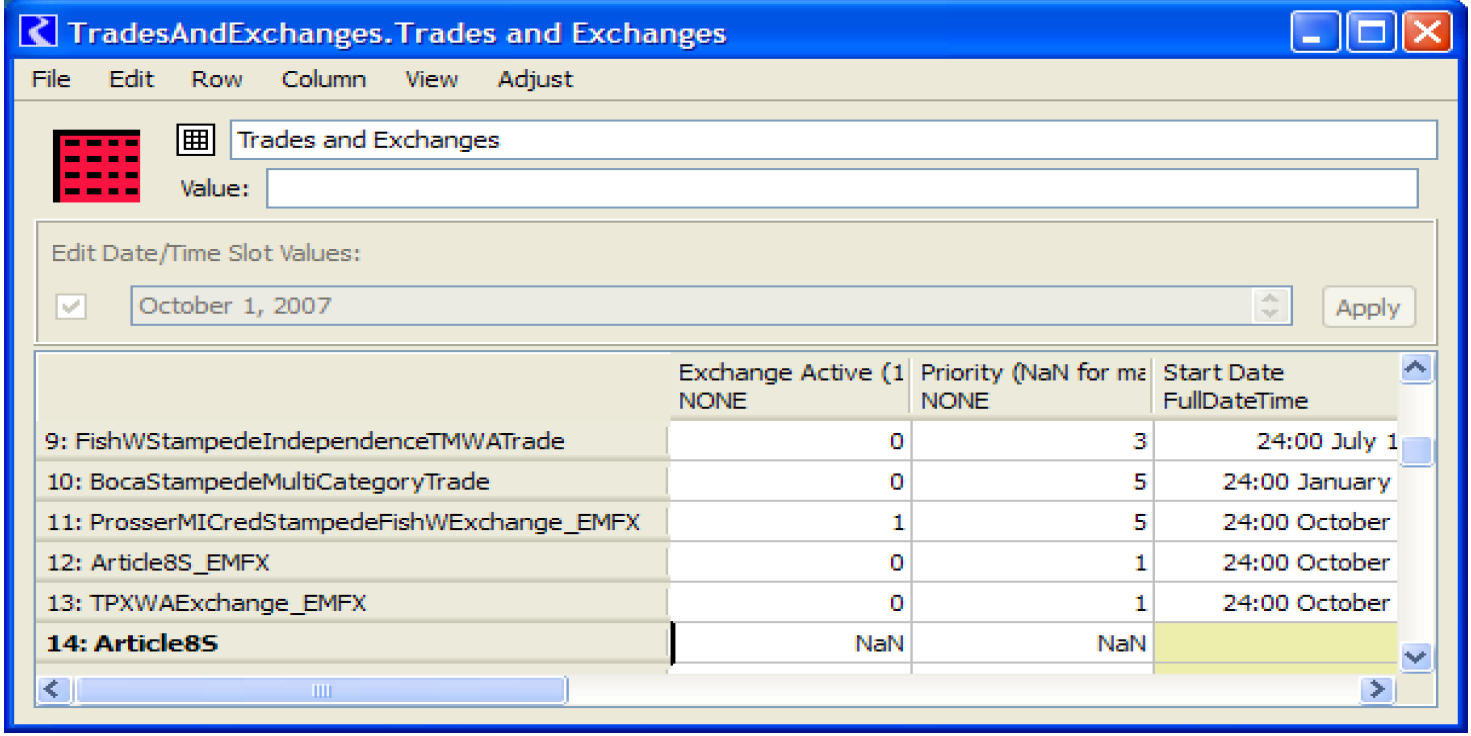Open the Row menu
The image size is (1471, 736).
click(217, 79)
